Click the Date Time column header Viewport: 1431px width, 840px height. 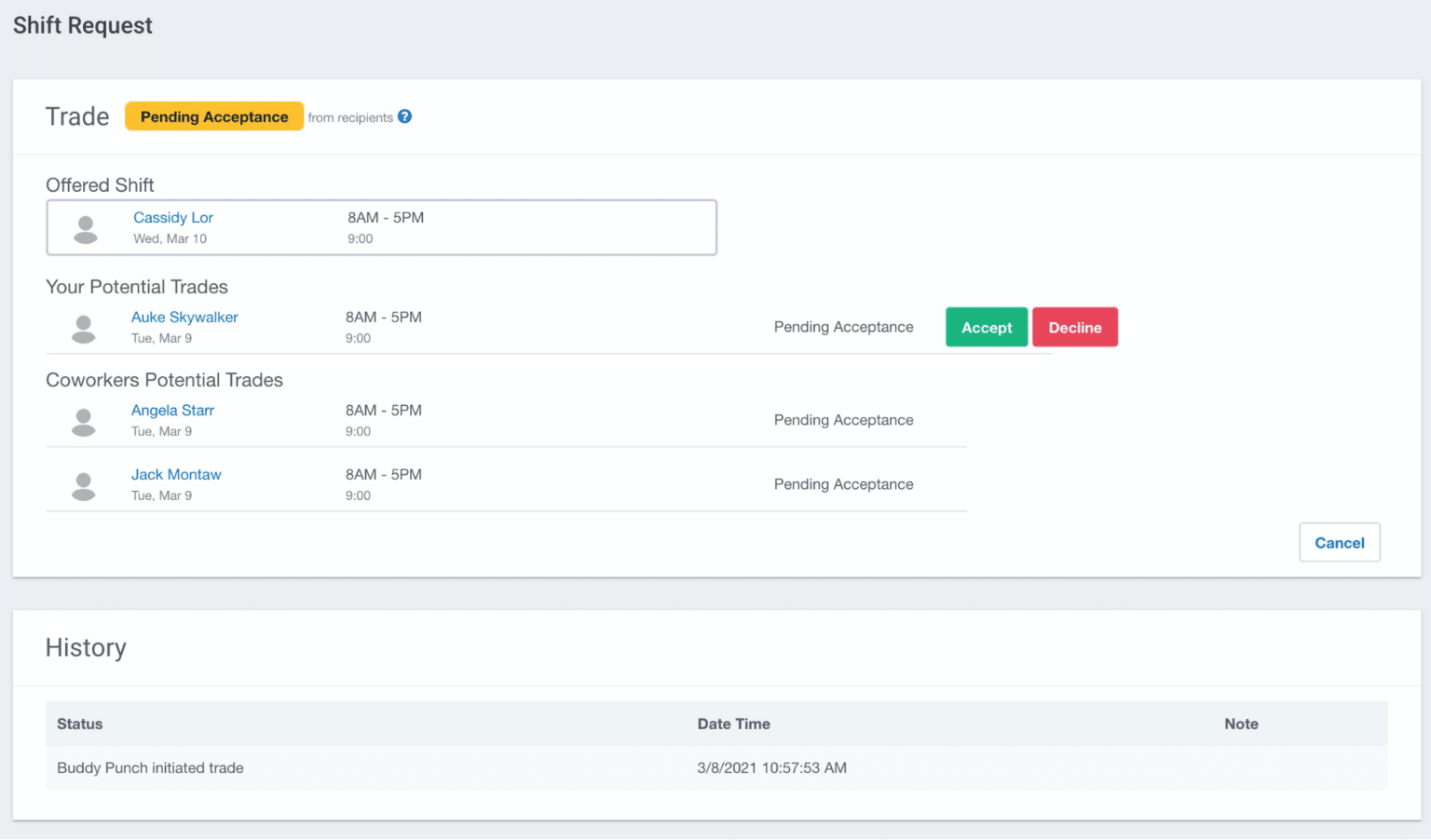coord(734,724)
